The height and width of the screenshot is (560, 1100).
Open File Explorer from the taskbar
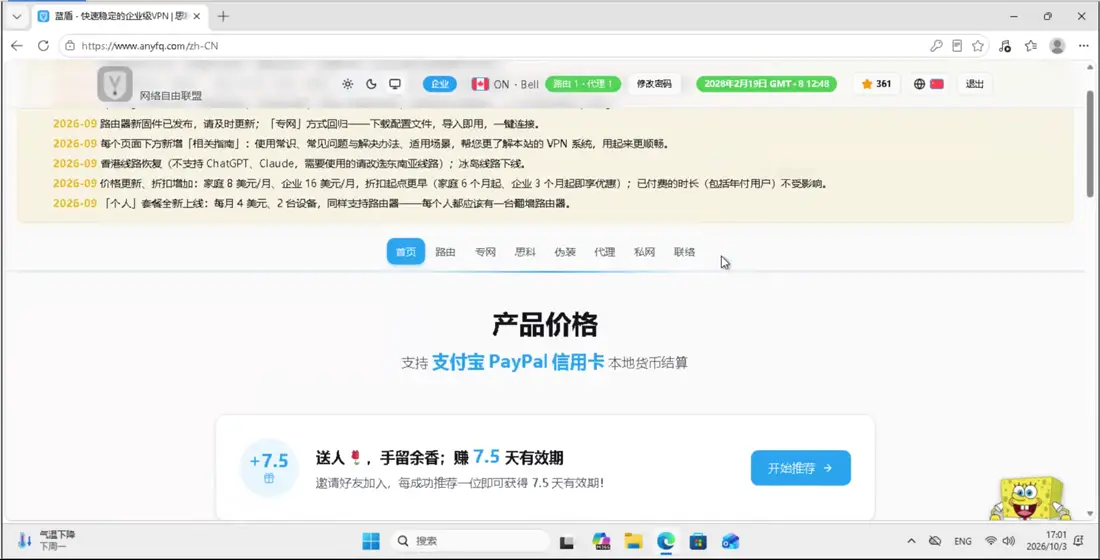pos(633,541)
